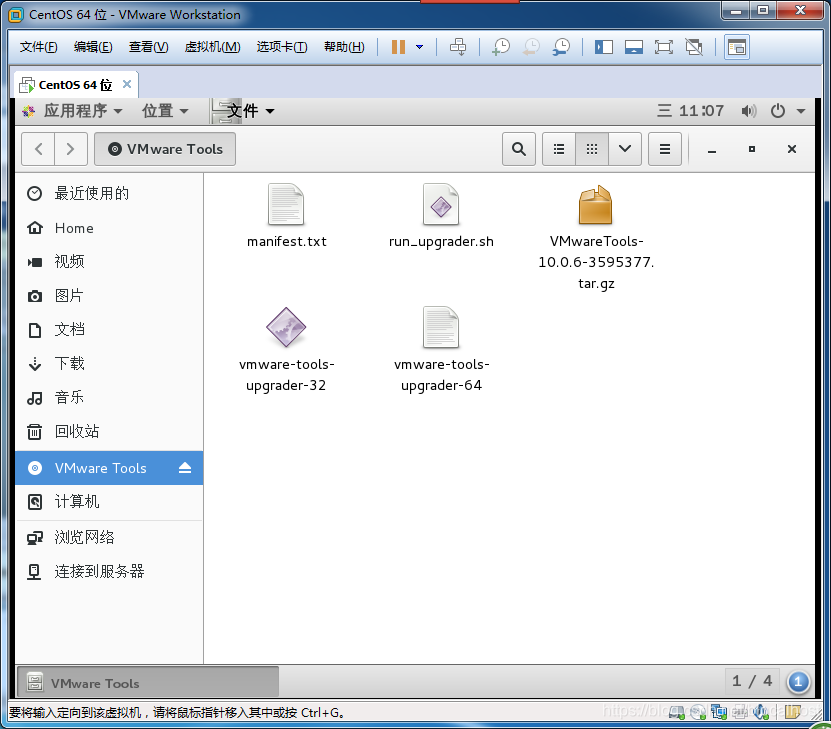Expand the 位置 places menu
831x729 pixels.
tap(165, 111)
